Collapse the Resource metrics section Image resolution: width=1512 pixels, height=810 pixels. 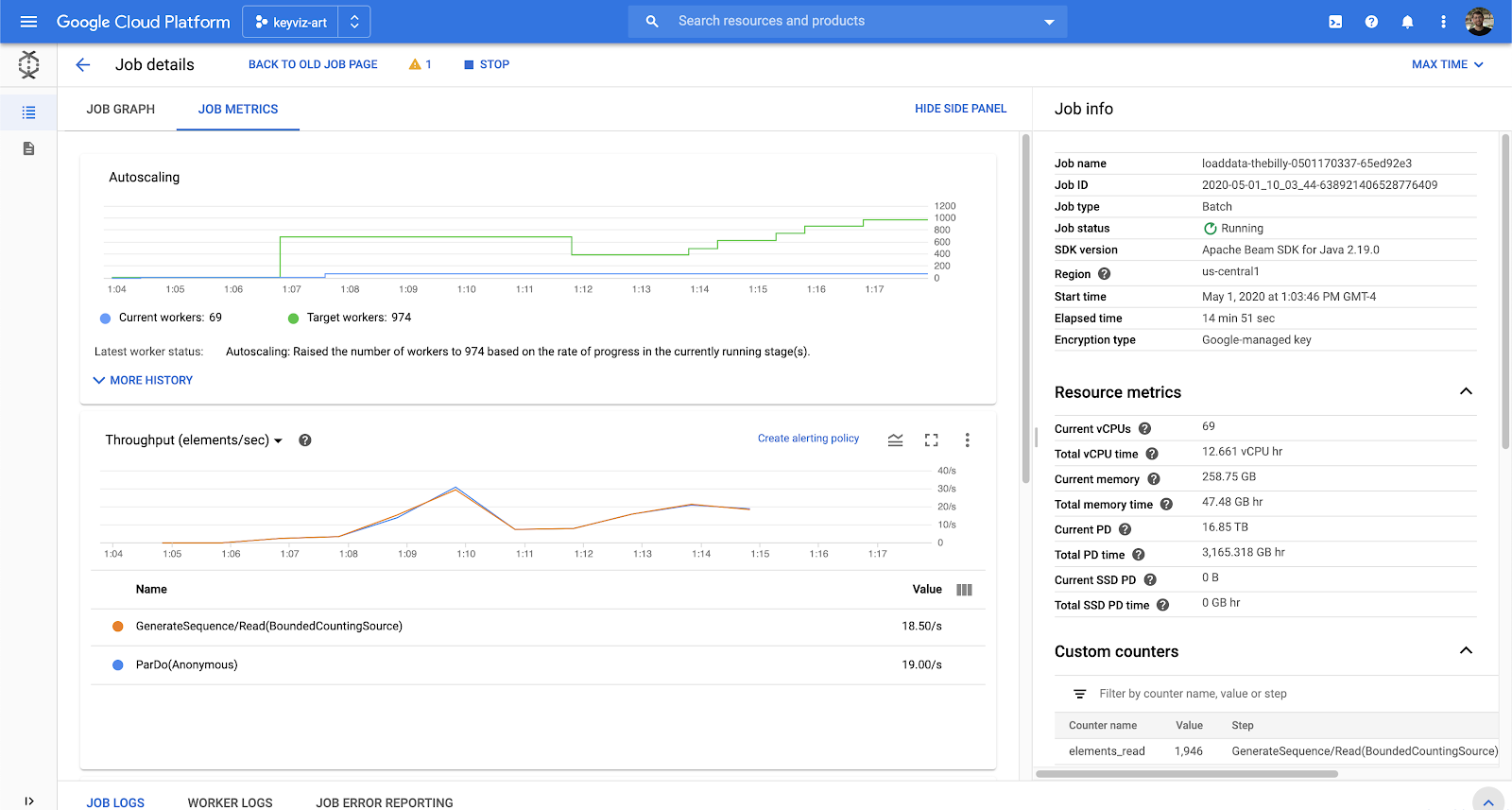1466,391
